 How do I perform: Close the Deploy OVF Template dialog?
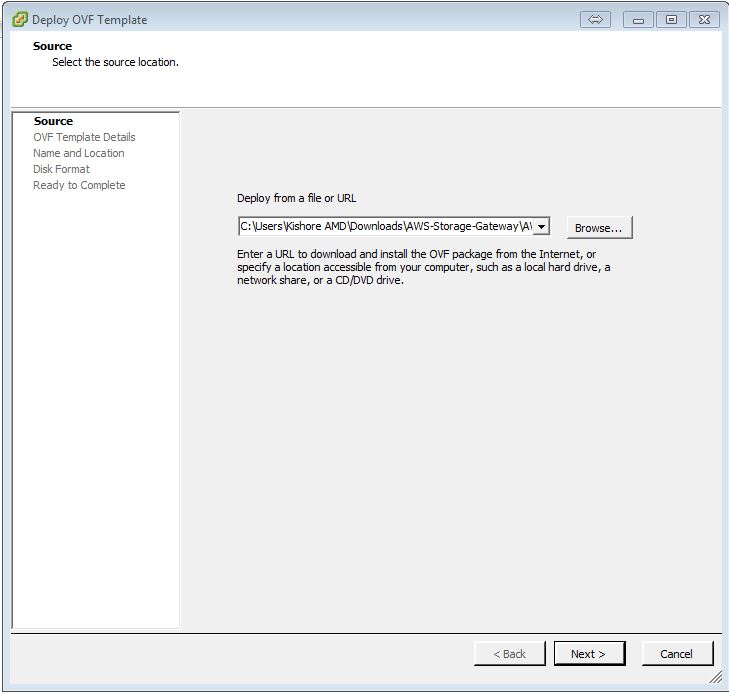point(705,19)
